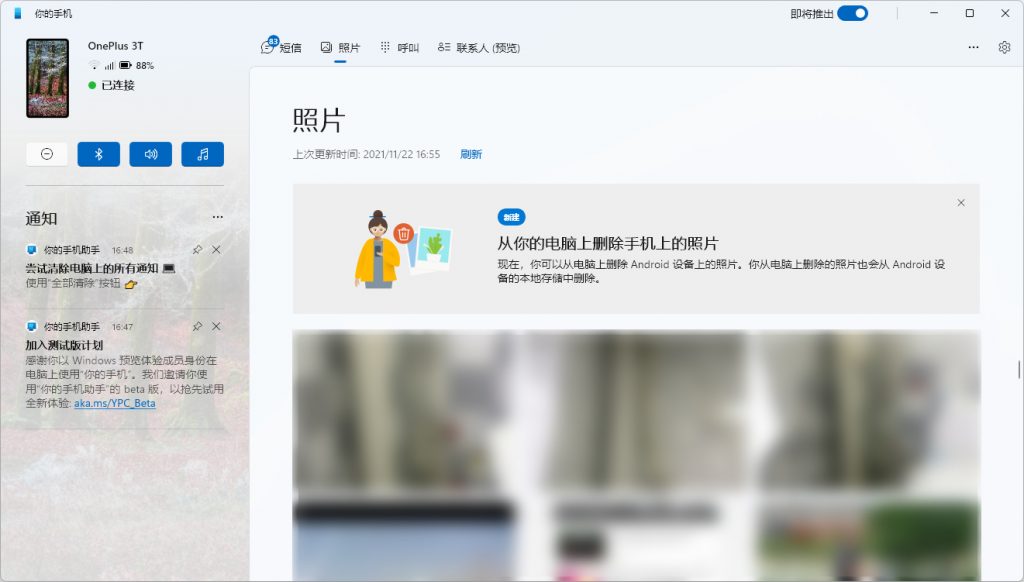Open the see-more ellipsis menu at top right

[973, 47]
